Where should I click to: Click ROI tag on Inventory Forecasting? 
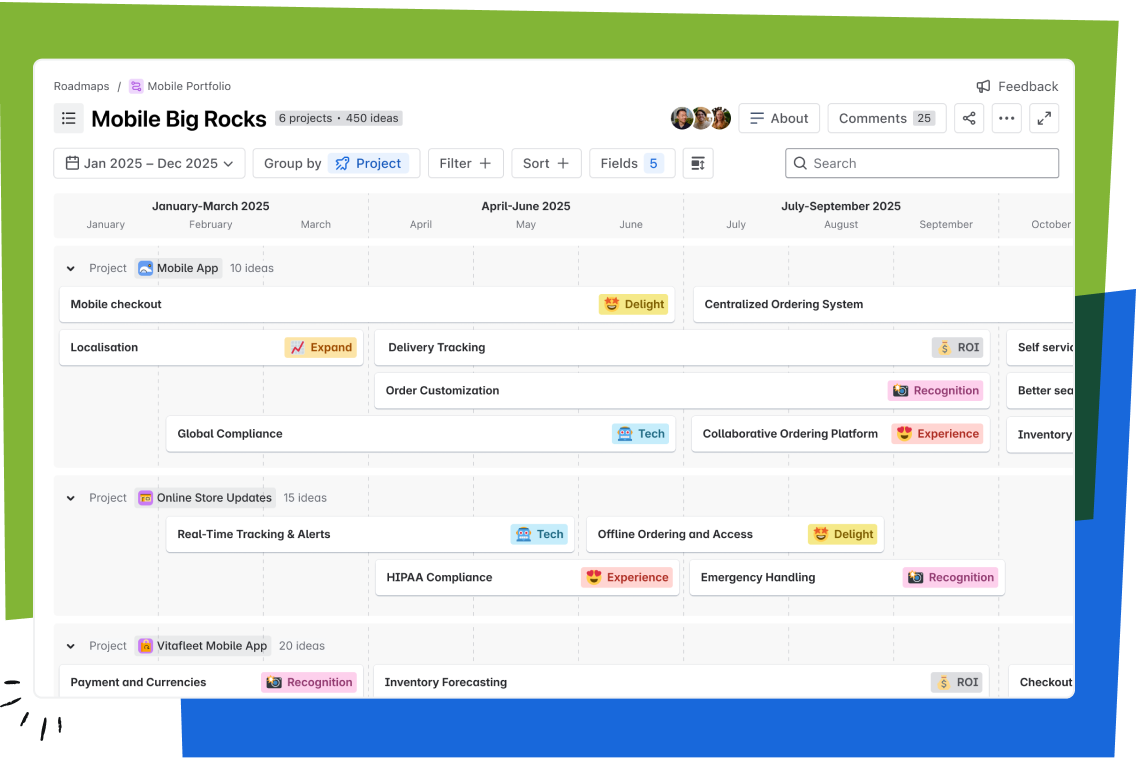[x=956, y=682]
